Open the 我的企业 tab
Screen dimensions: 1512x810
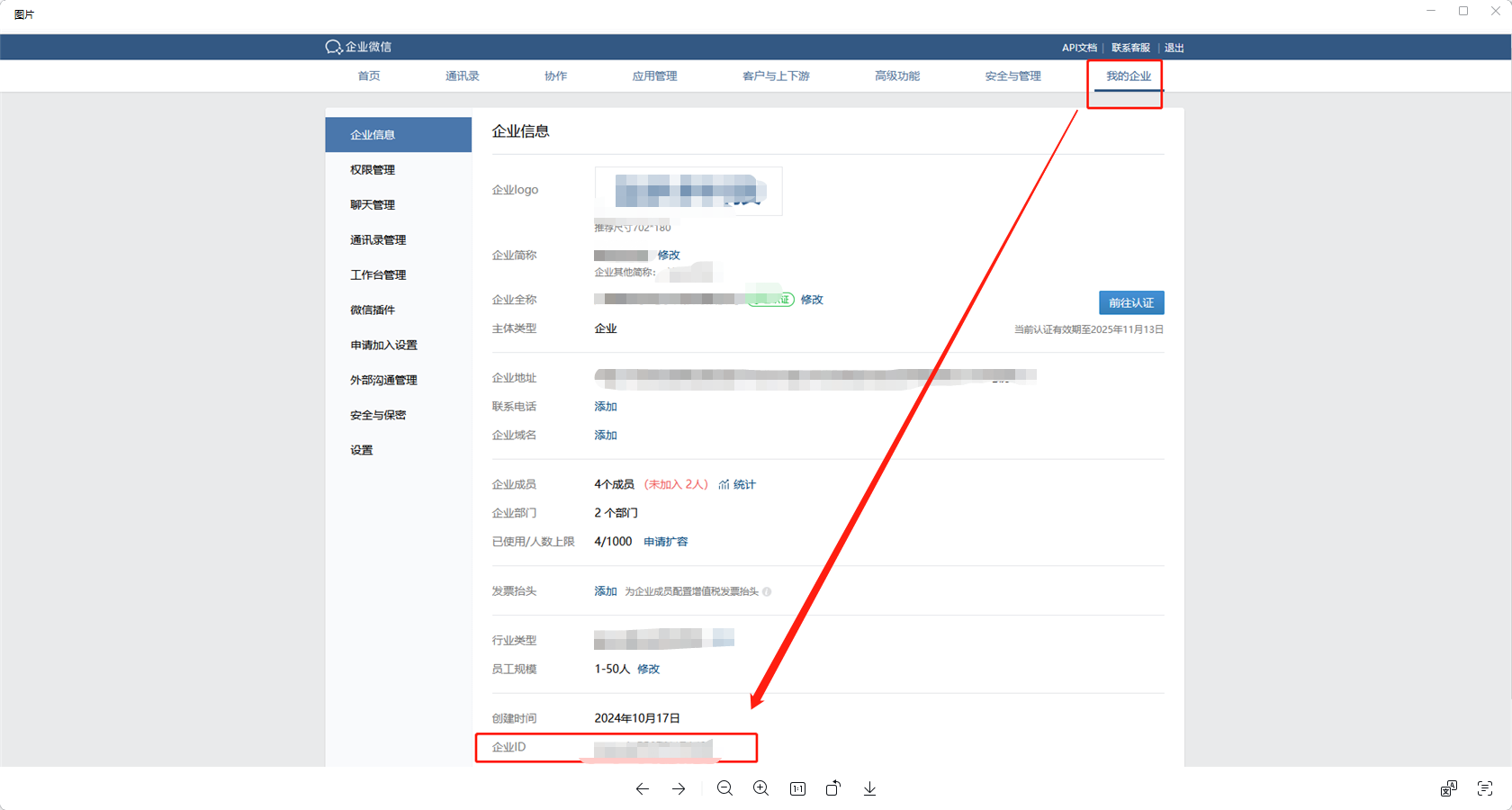coord(1128,76)
